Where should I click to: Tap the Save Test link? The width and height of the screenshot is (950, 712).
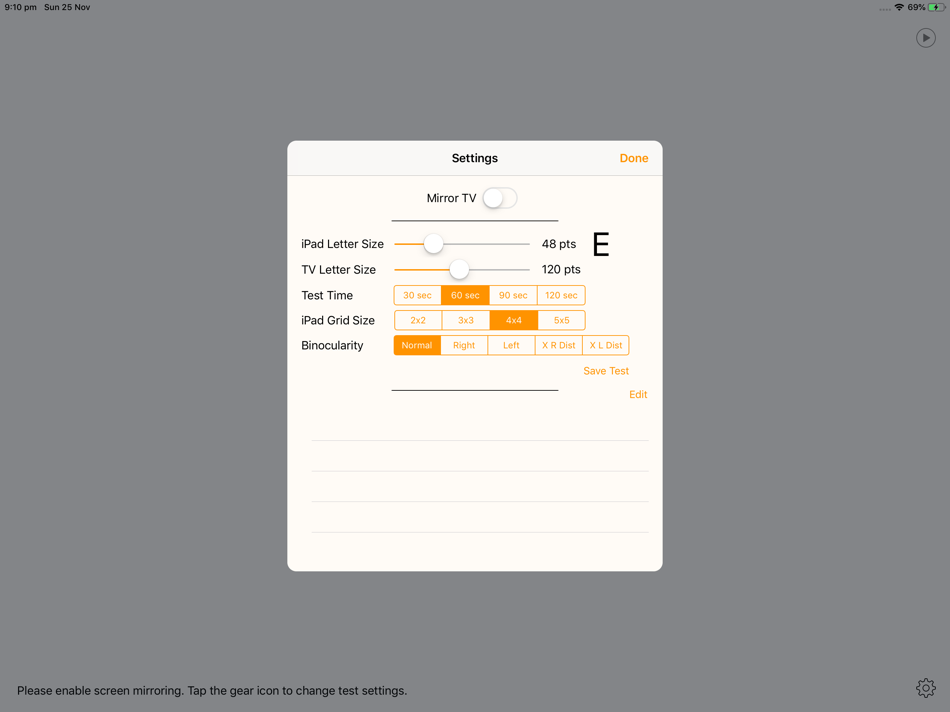[606, 371]
